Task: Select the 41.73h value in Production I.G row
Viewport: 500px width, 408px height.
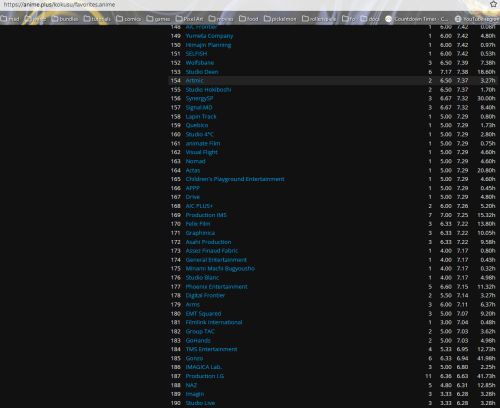Action: 486,376
